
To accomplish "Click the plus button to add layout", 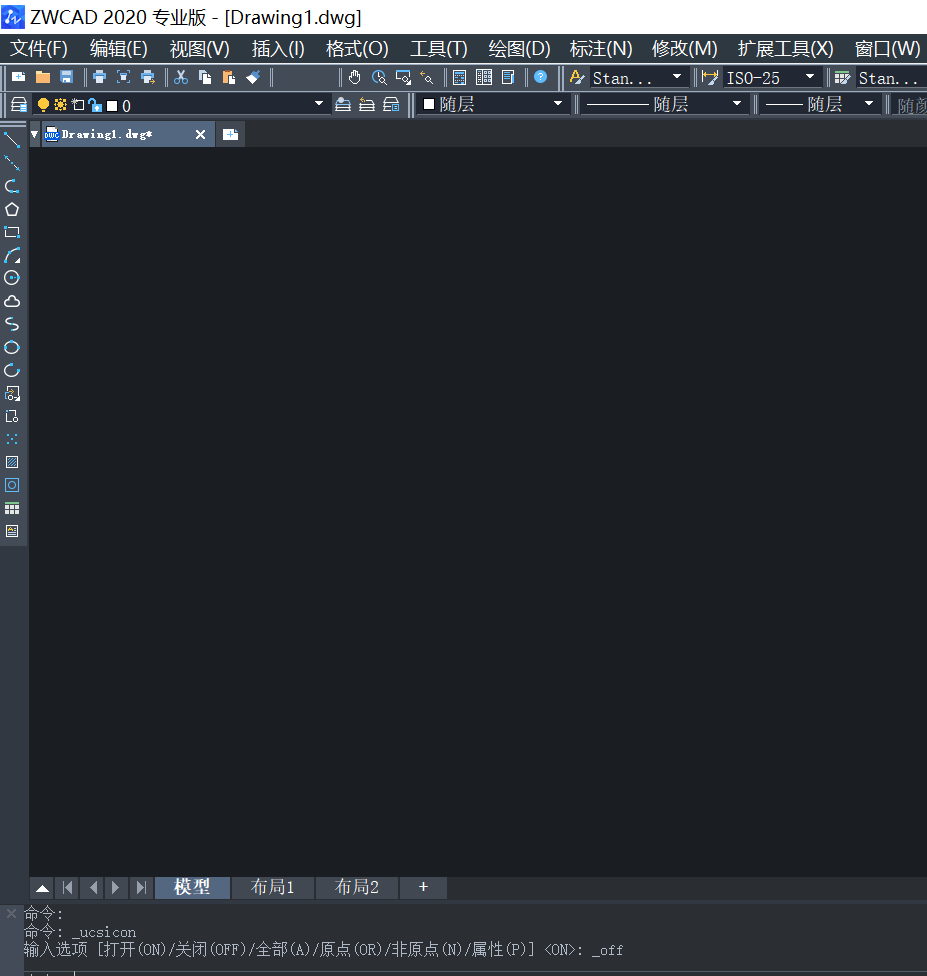I will point(423,887).
